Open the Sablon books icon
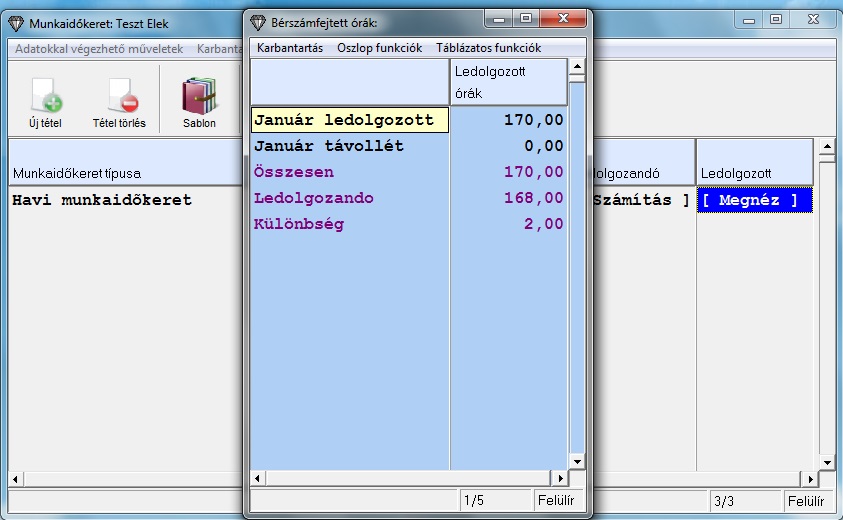 click(199, 97)
